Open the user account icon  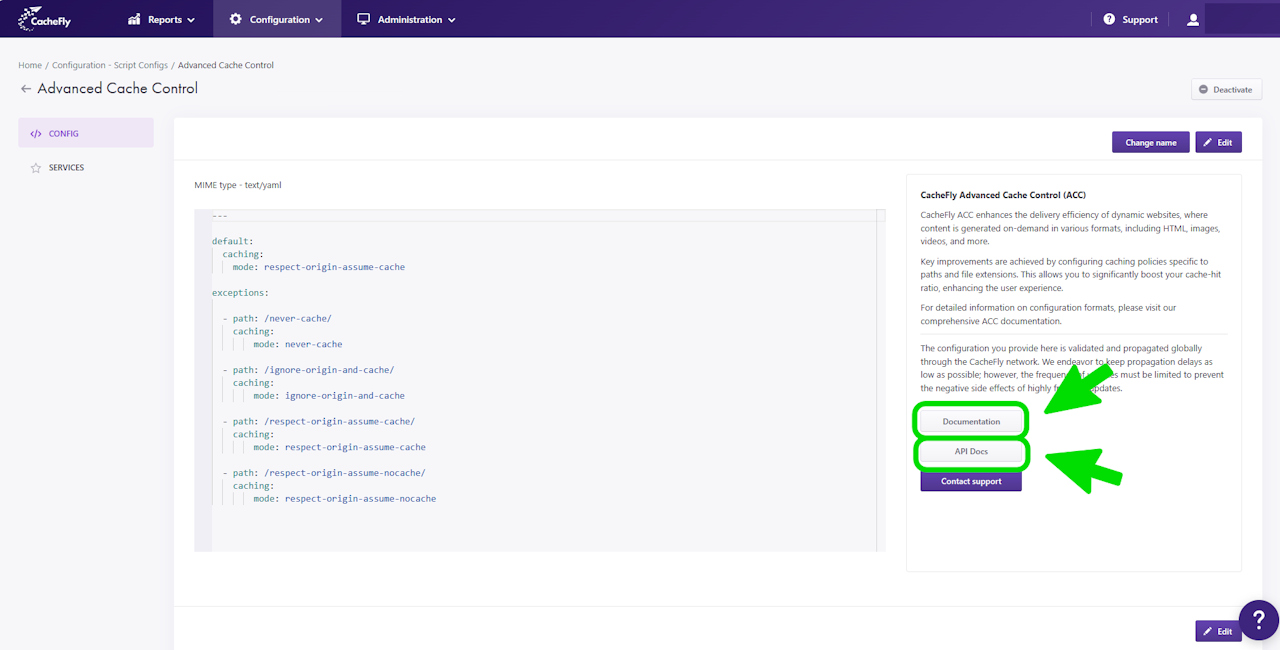pyautogui.click(x=1193, y=19)
